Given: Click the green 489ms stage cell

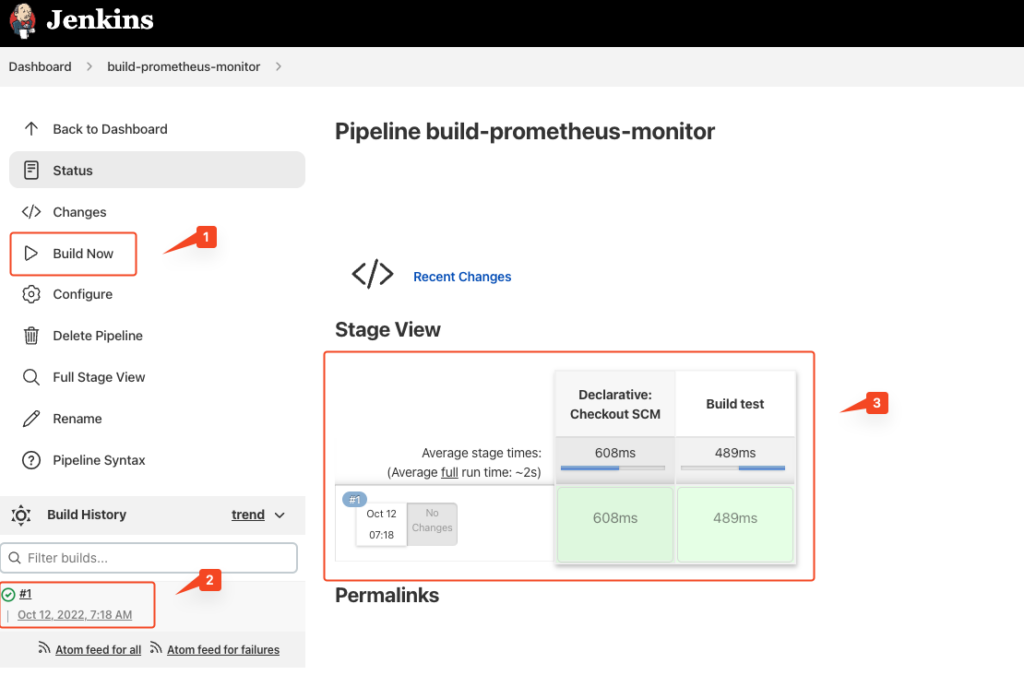Looking at the screenshot, I should (x=735, y=524).
